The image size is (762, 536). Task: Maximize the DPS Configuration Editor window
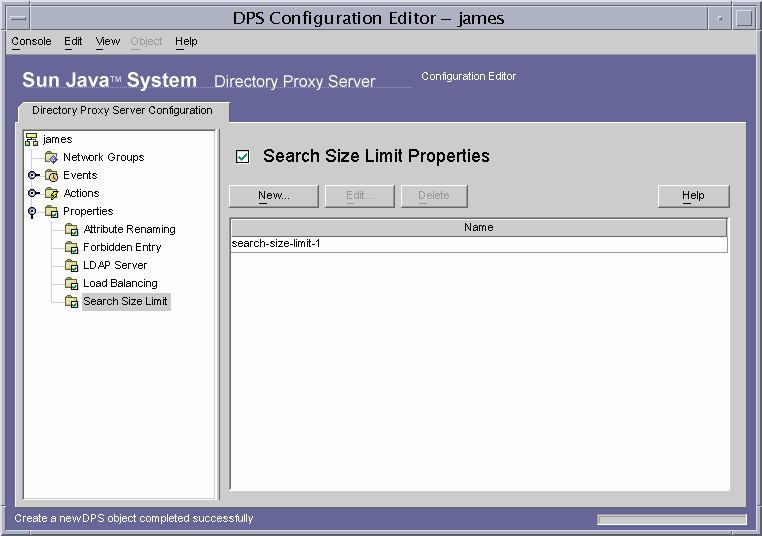[744, 18]
